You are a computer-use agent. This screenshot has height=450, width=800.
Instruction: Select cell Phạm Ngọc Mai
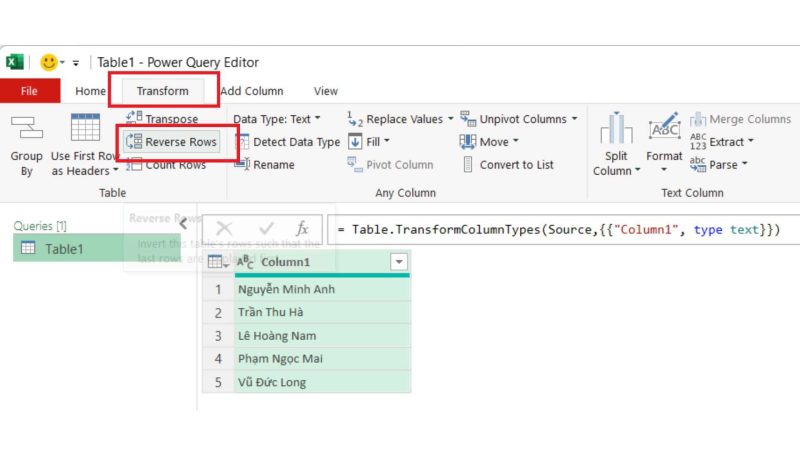click(322, 359)
